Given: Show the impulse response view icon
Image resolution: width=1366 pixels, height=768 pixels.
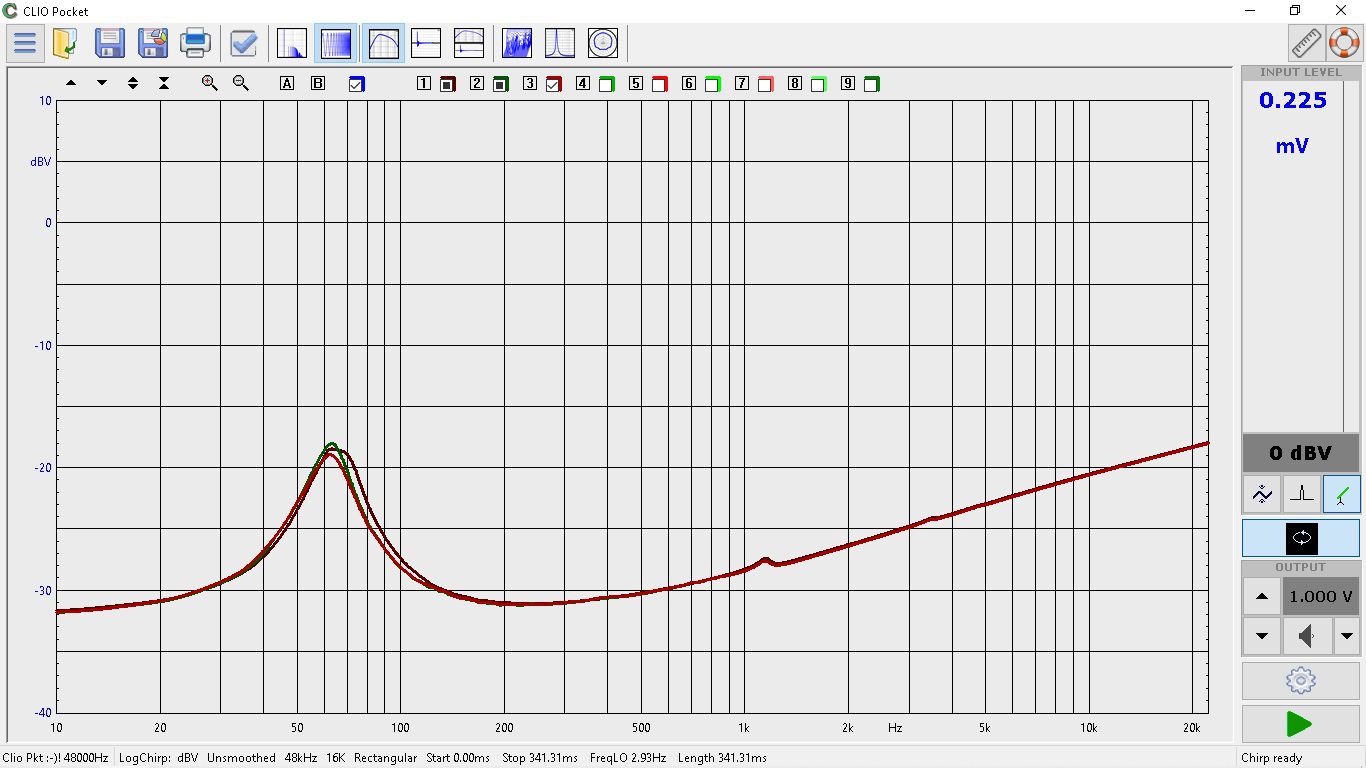Looking at the screenshot, I should (x=426, y=43).
